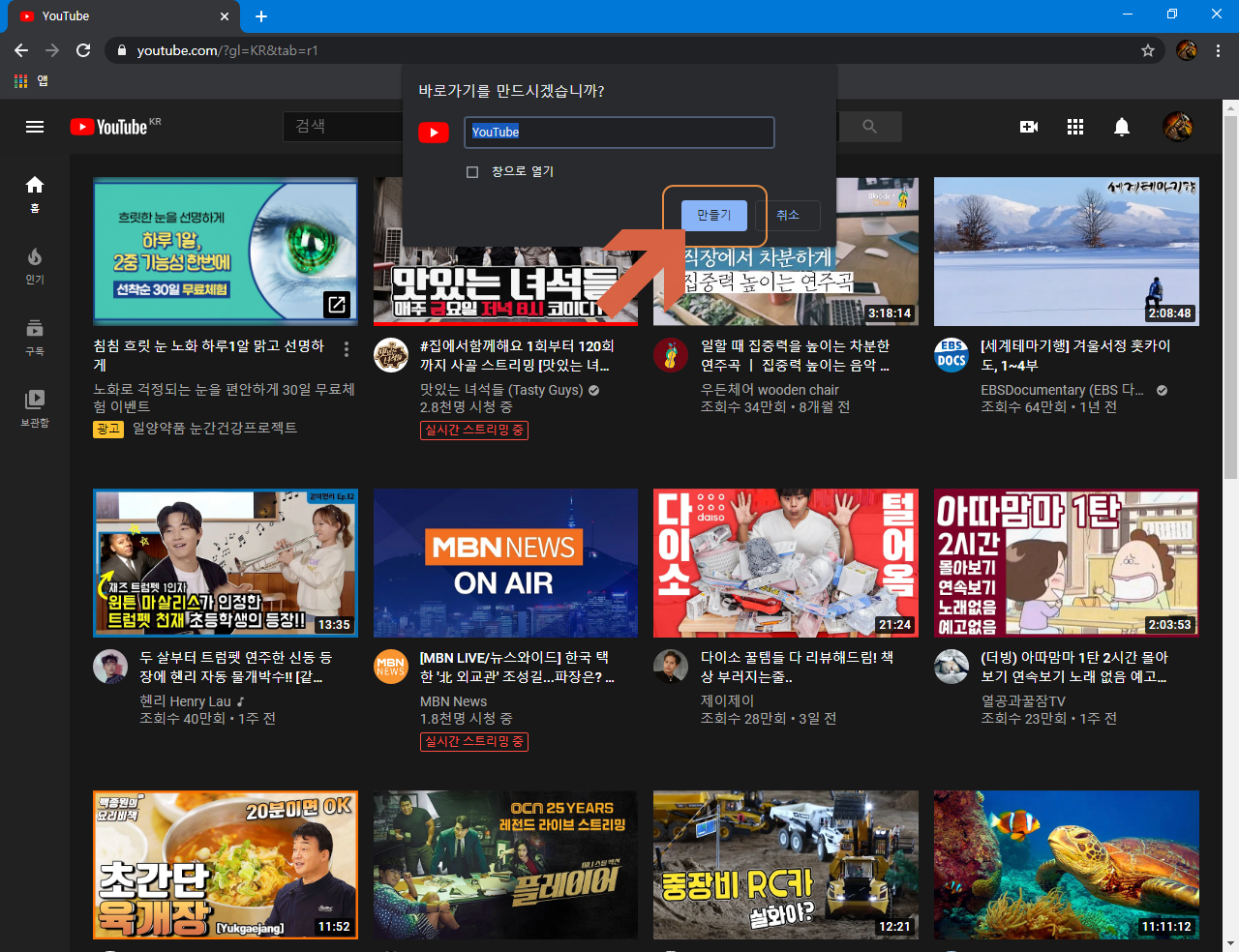The image size is (1239, 952).
Task: Click the browser back arrow
Action: coord(21,50)
